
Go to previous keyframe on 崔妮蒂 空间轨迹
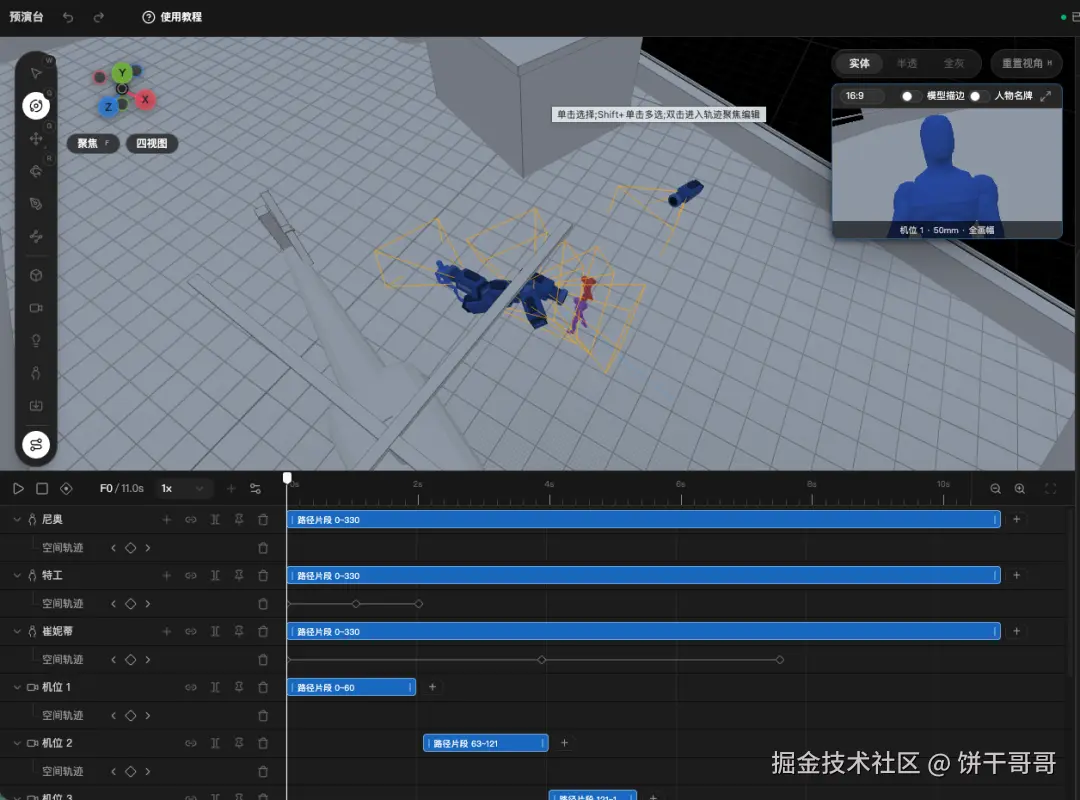(114, 659)
